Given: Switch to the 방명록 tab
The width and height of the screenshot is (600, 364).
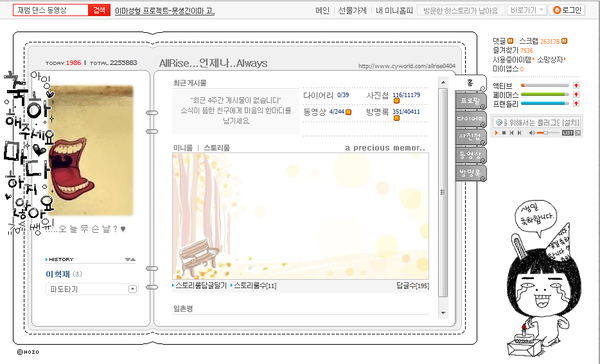Looking at the screenshot, I should pyautogui.click(x=471, y=173).
